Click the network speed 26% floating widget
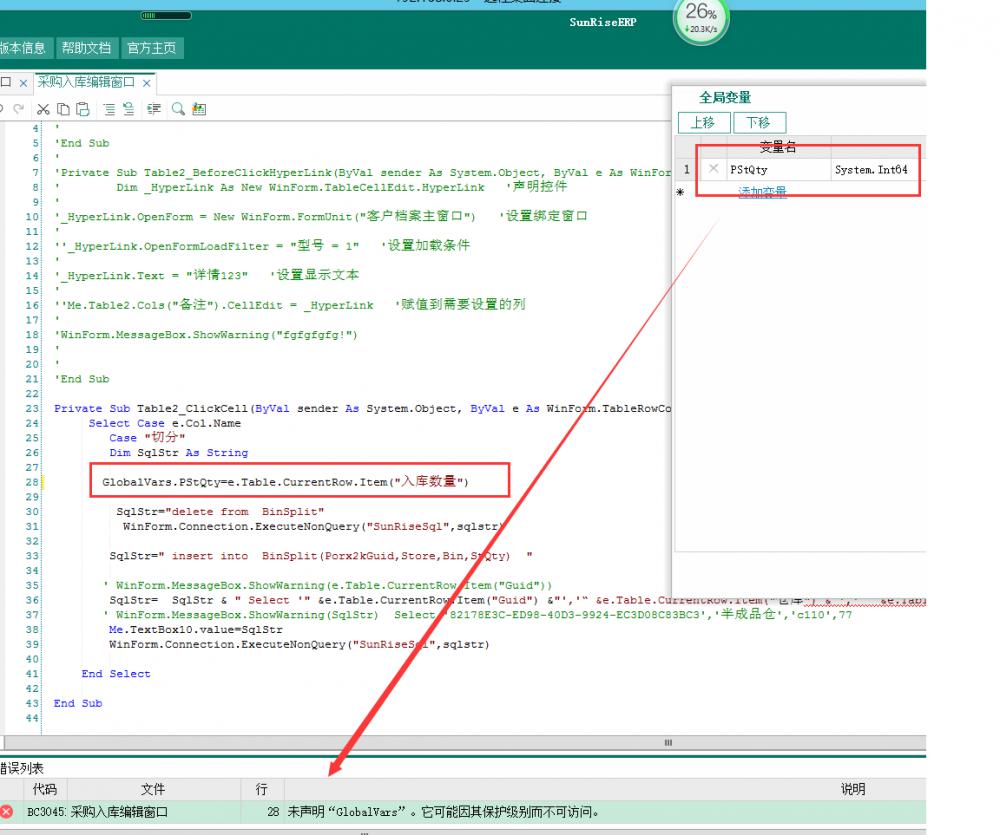 [x=701, y=20]
